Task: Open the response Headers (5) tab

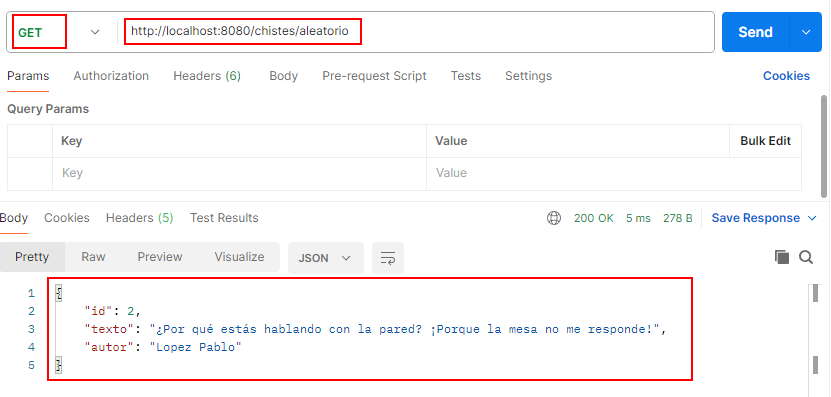Action: click(139, 218)
